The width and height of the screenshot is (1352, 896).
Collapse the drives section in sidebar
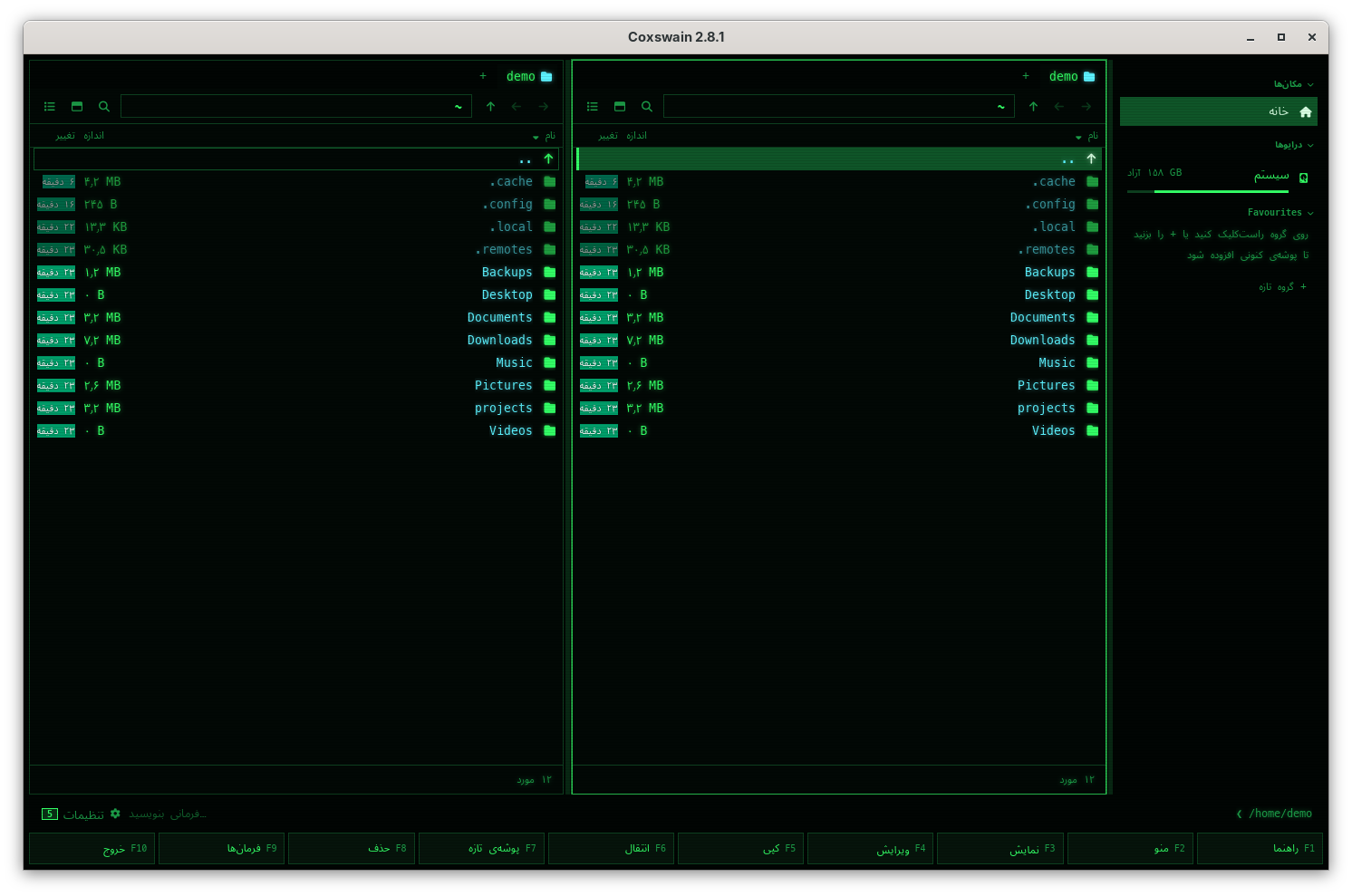pyautogui.click(x=1295, y=145)
